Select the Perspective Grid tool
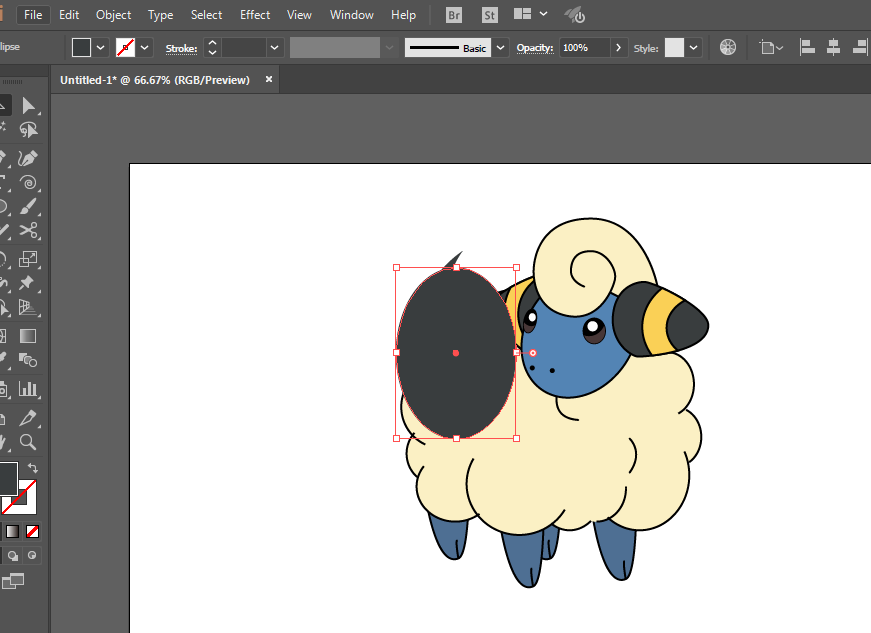The height and width of the screenshot is (633, 871). pos(28,307)
